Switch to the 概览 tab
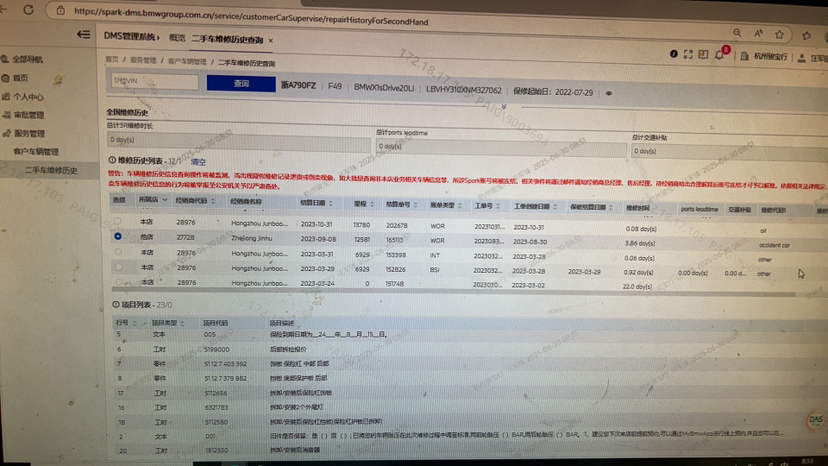This screenshot has width=828, height=466. [x=177, y=38]
